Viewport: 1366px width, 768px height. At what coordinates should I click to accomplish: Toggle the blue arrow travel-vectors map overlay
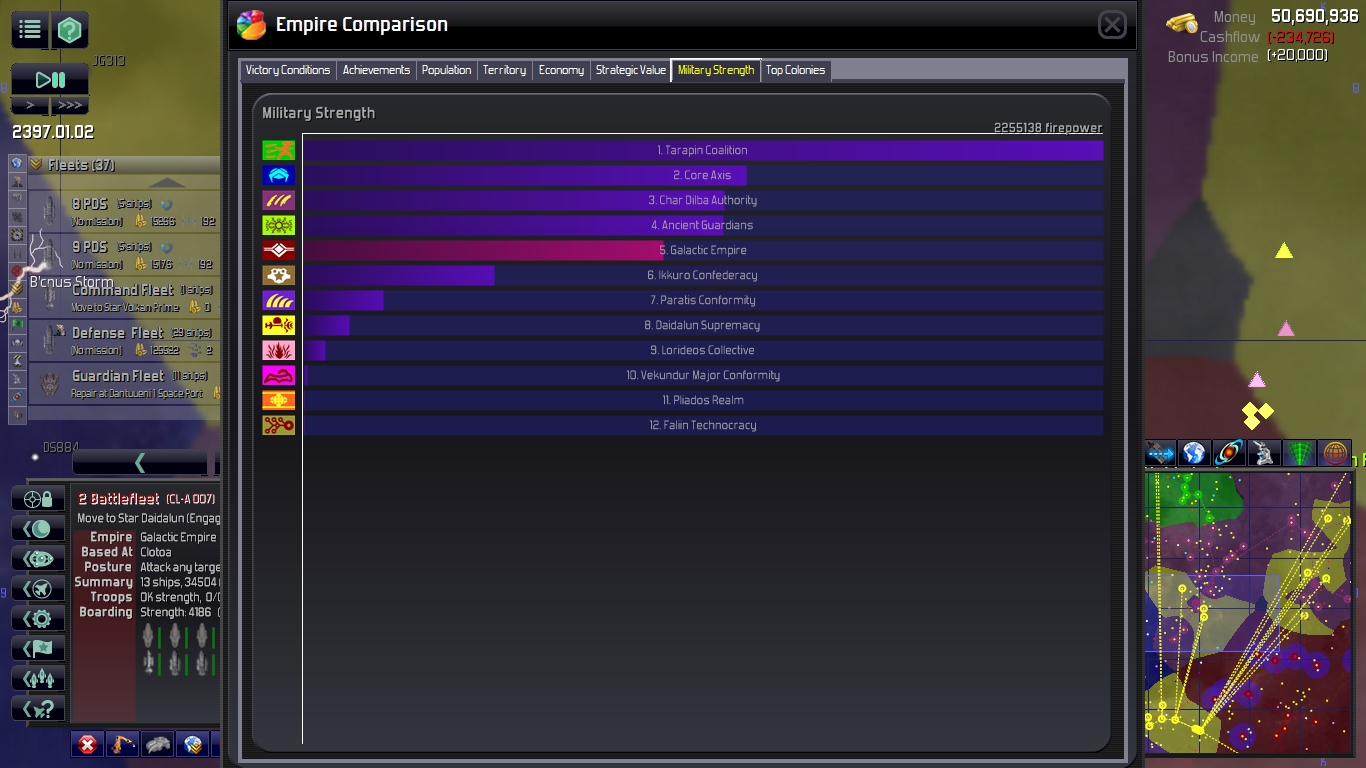1160,453
